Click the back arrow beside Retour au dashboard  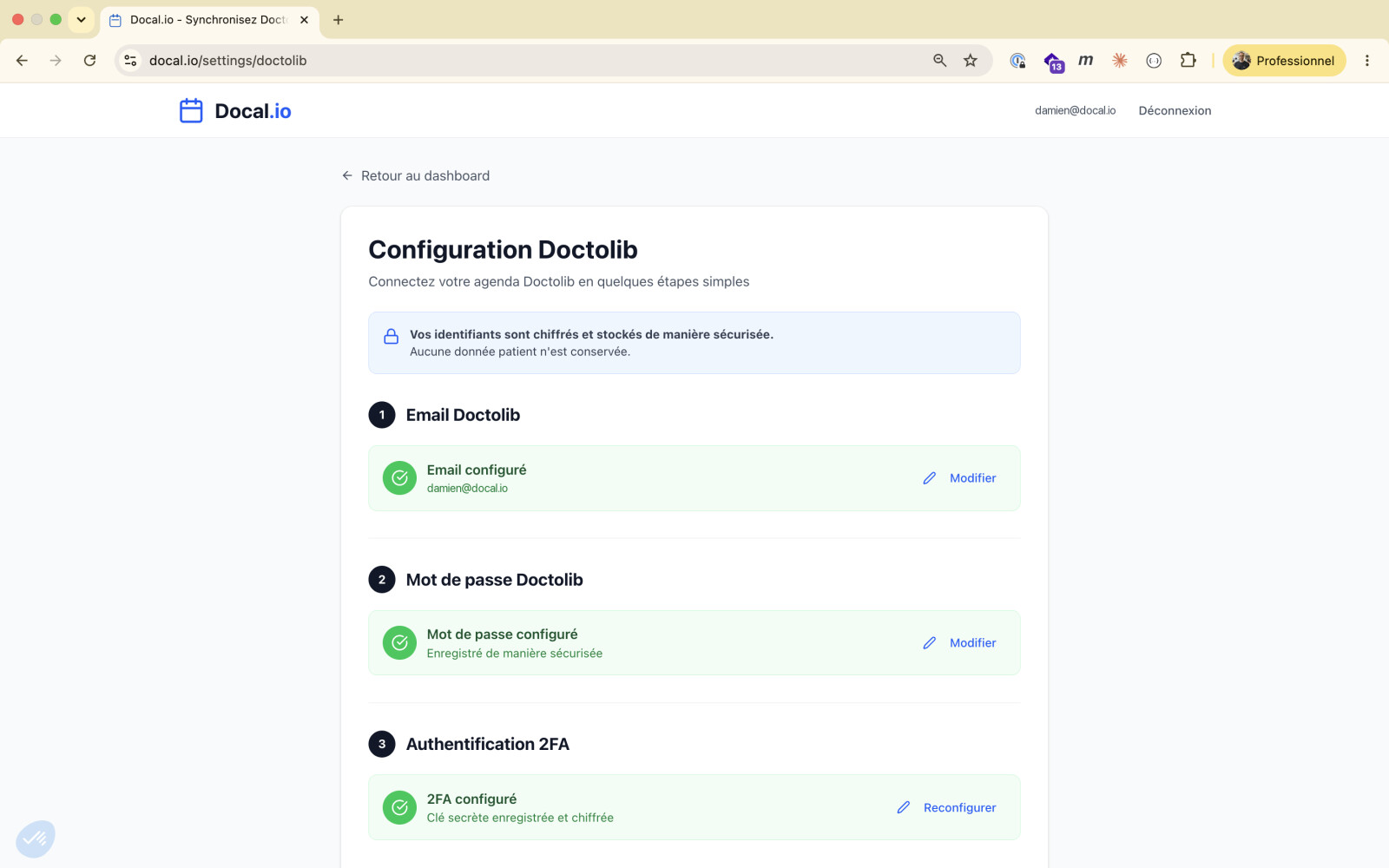pos(347,175)
